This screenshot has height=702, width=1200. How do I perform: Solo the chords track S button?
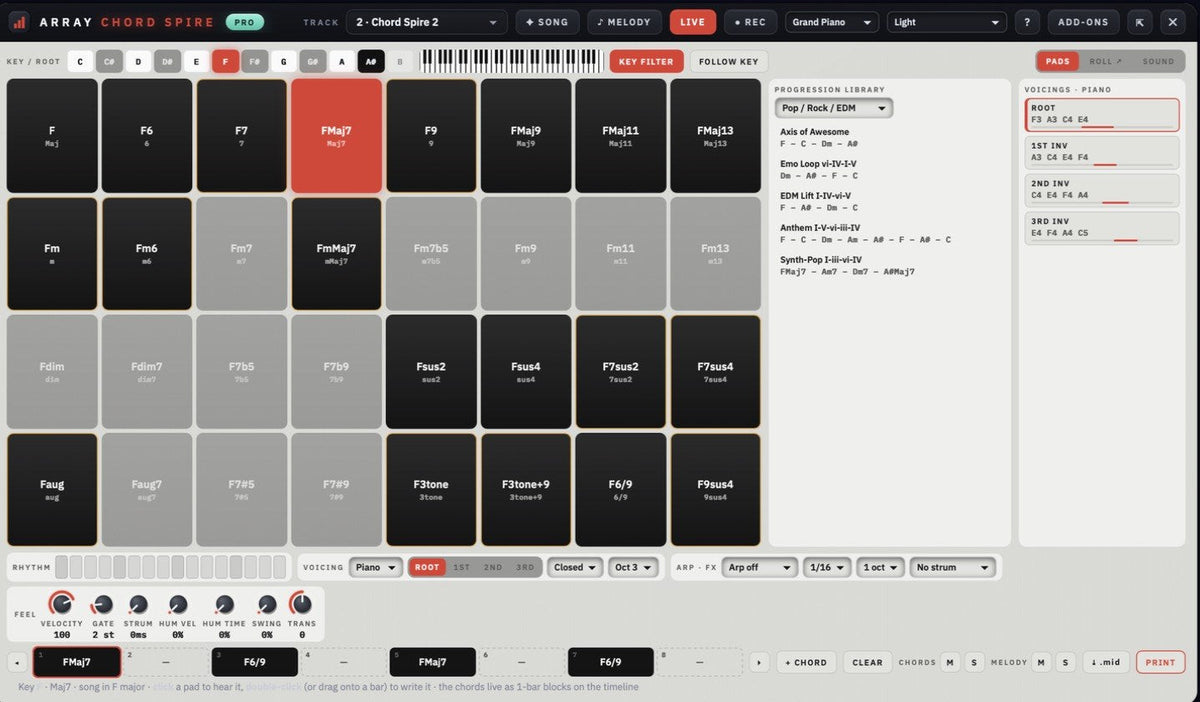[x=973, y=662]
